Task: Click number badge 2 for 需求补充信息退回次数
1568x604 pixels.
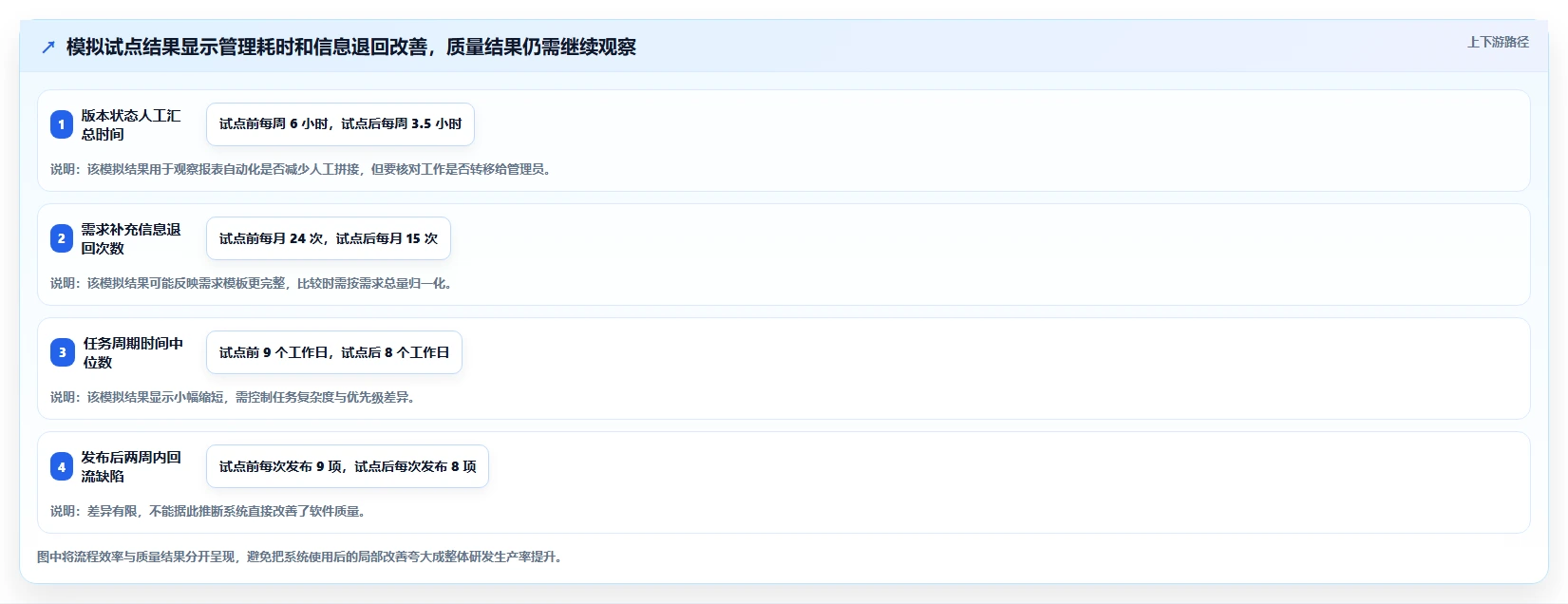Action: tap(62, 238)
